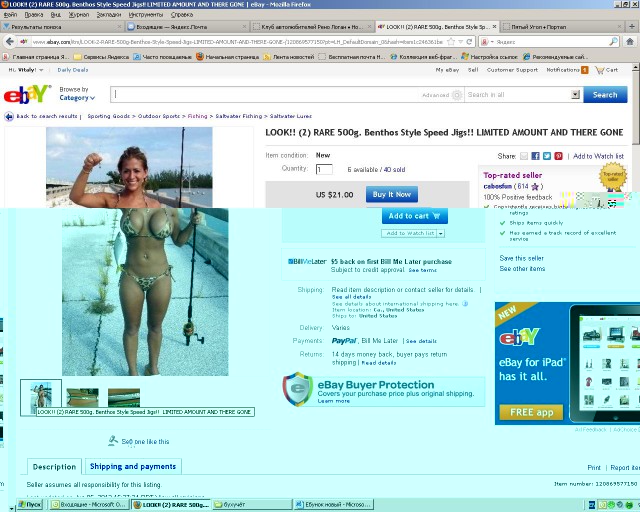Click the eBay logo

coord(27,94)
